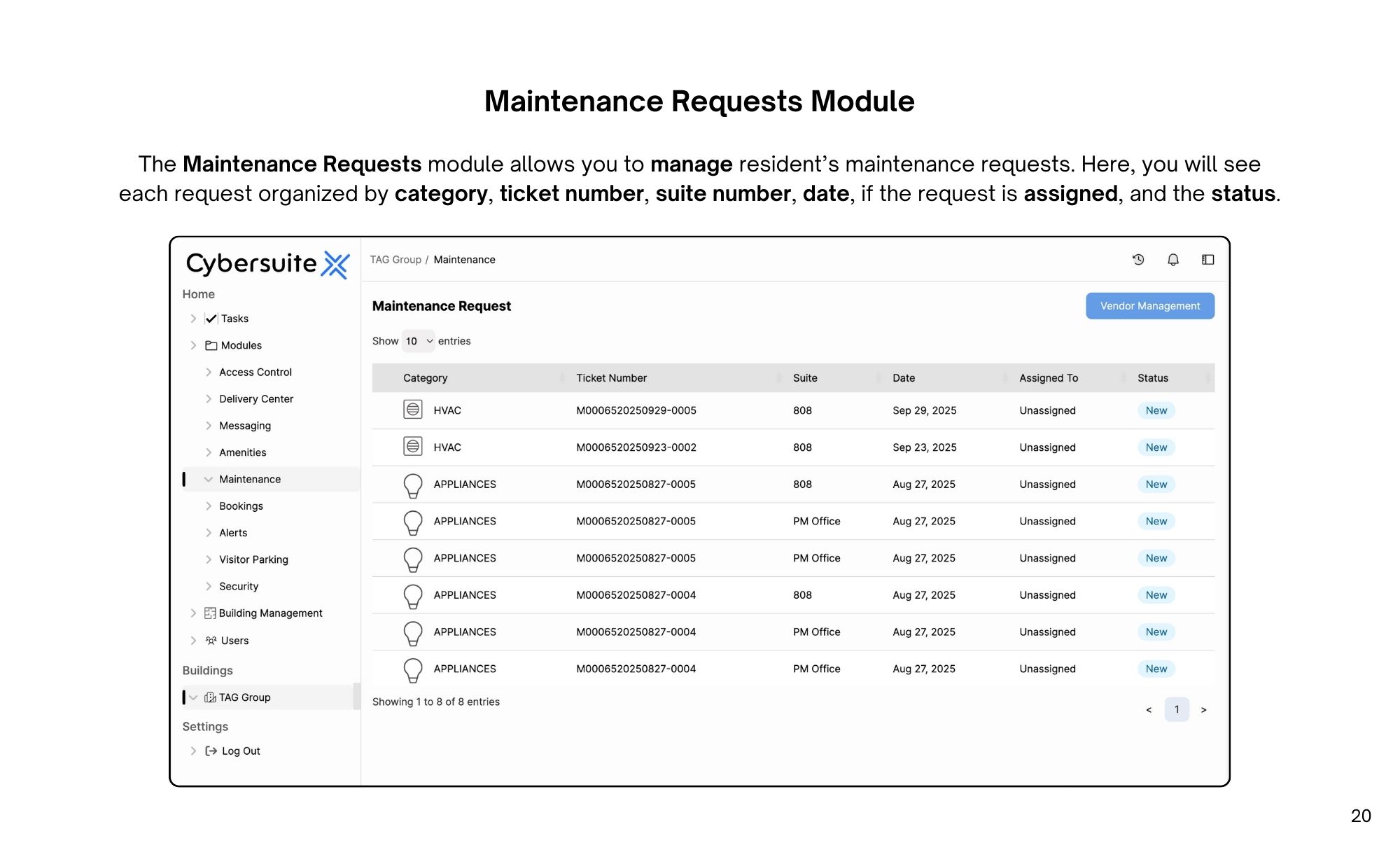Click the Vendor Management button

click(1149, 306)
